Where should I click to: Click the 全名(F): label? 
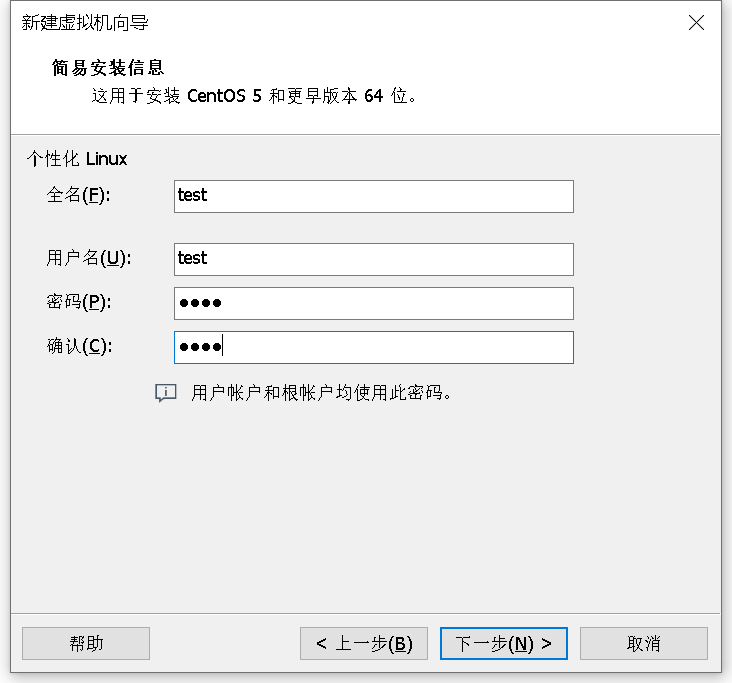[x=78, y=195]
